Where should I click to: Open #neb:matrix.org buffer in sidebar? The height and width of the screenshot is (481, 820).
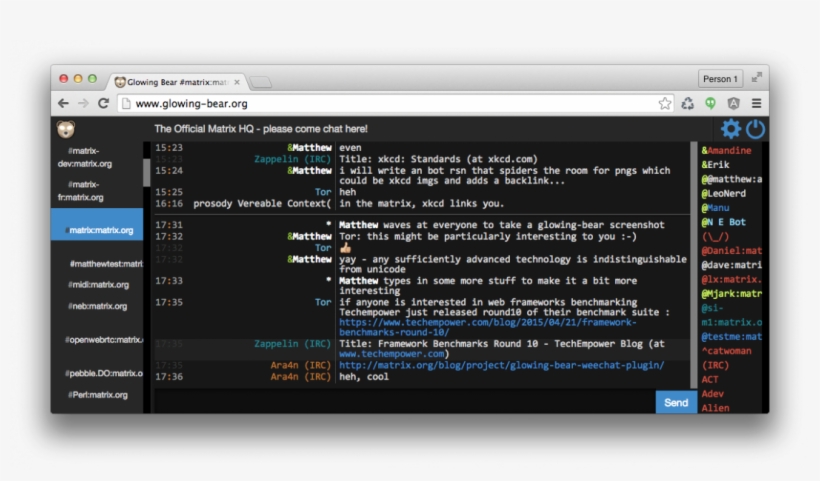click(x=98, y=306)
